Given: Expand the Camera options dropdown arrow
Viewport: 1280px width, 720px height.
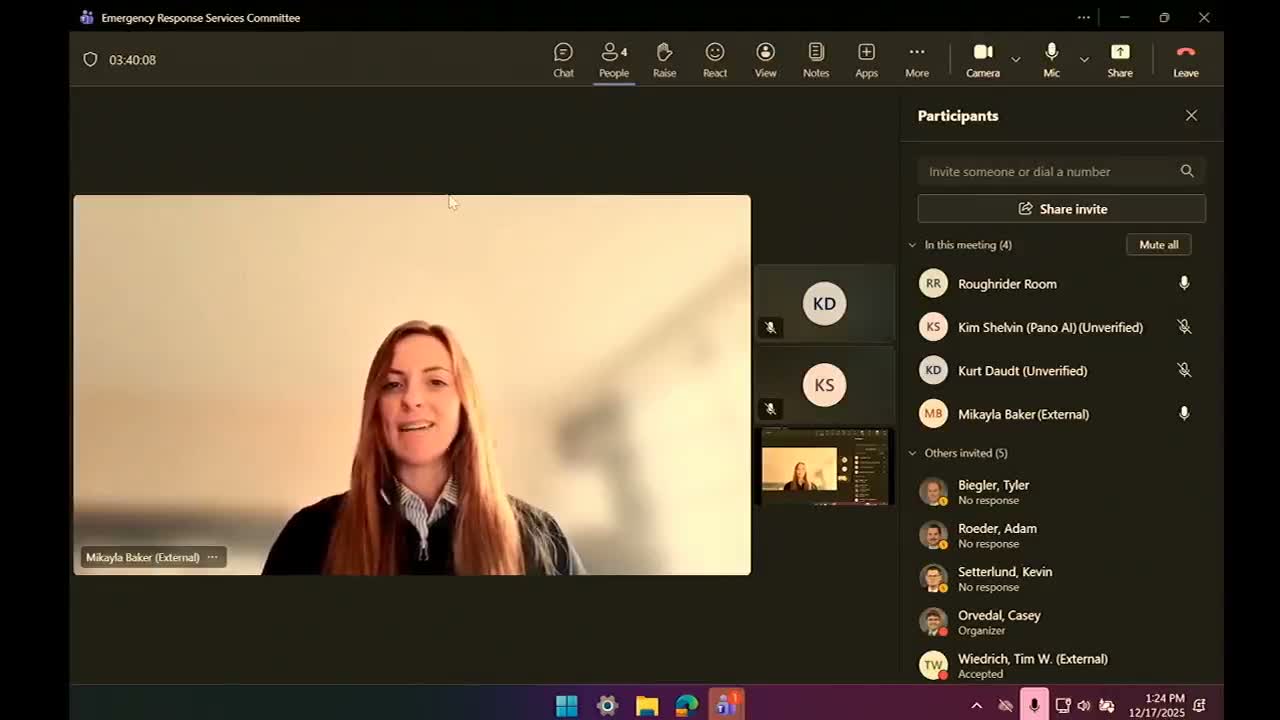Looking at the screenshot, I should pos(1015,60).
